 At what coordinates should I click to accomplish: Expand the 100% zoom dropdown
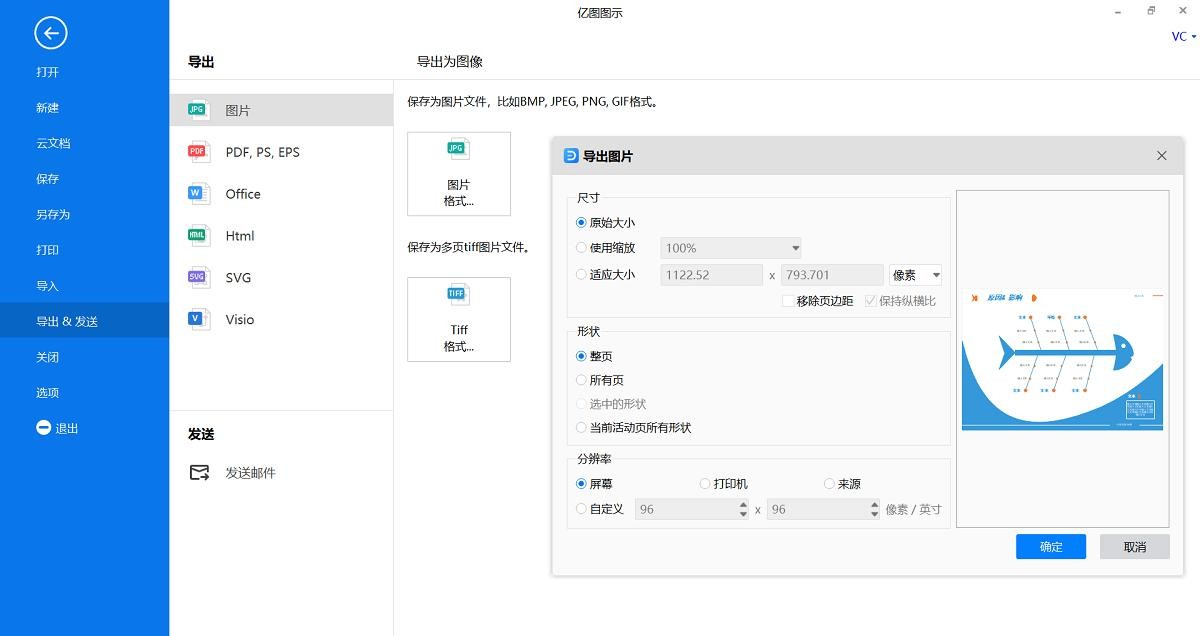pos(731,248)
